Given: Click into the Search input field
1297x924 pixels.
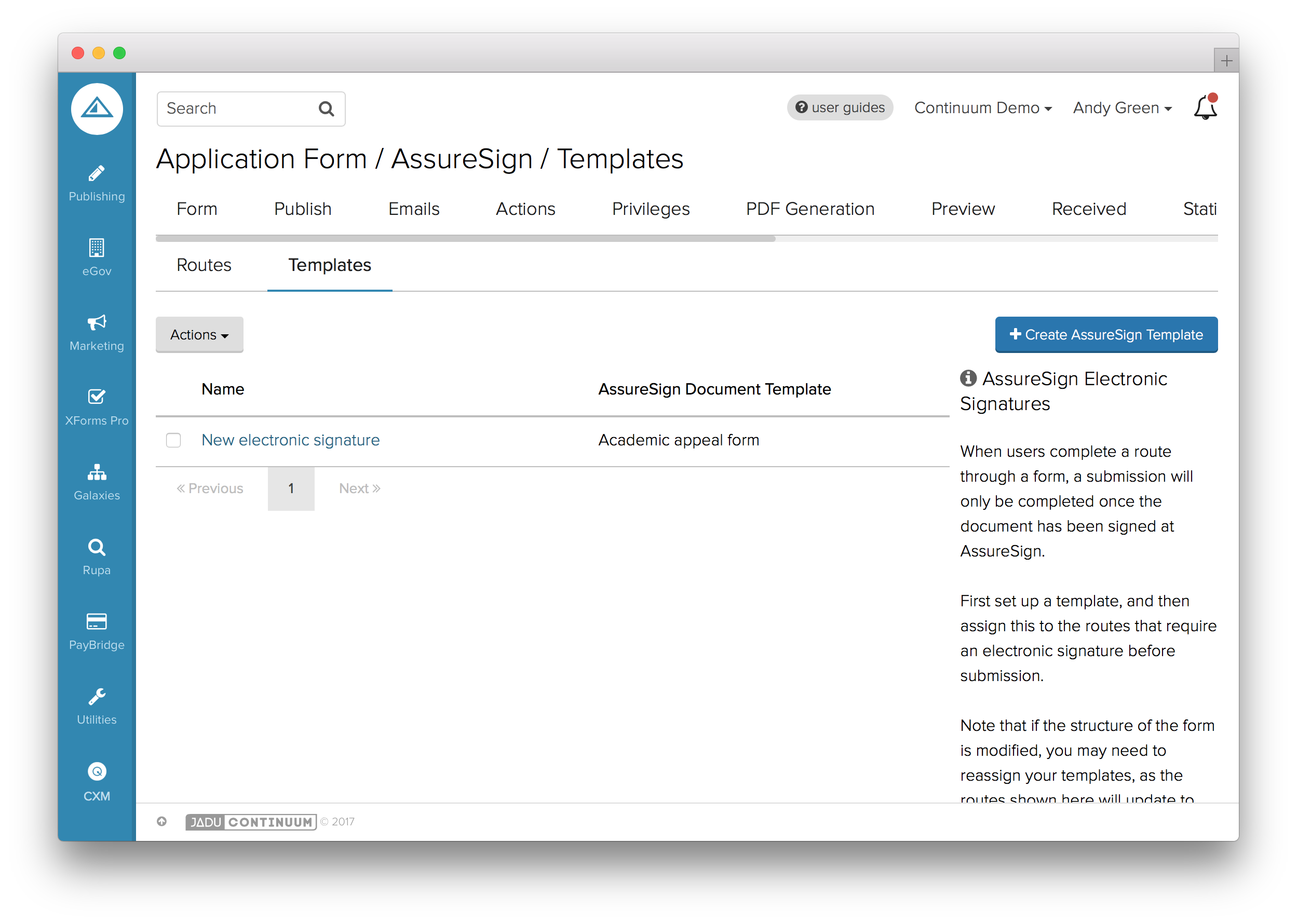Looking at the screenshot, I should [239, 108].
